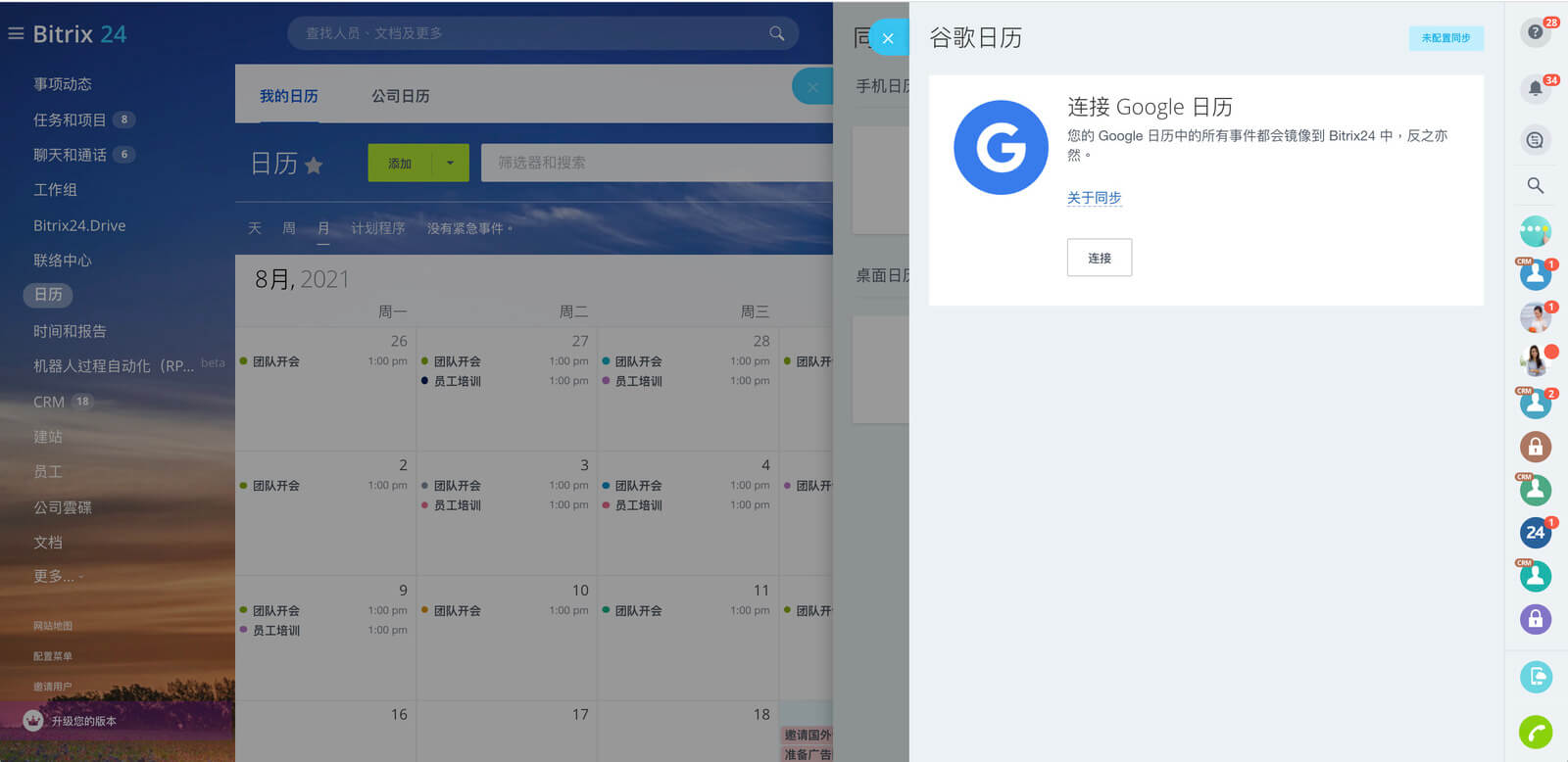The height and width of the screenshot is (762, 1568).
Task: Select 计划程序 view
Action: click(x=378, y=228)
